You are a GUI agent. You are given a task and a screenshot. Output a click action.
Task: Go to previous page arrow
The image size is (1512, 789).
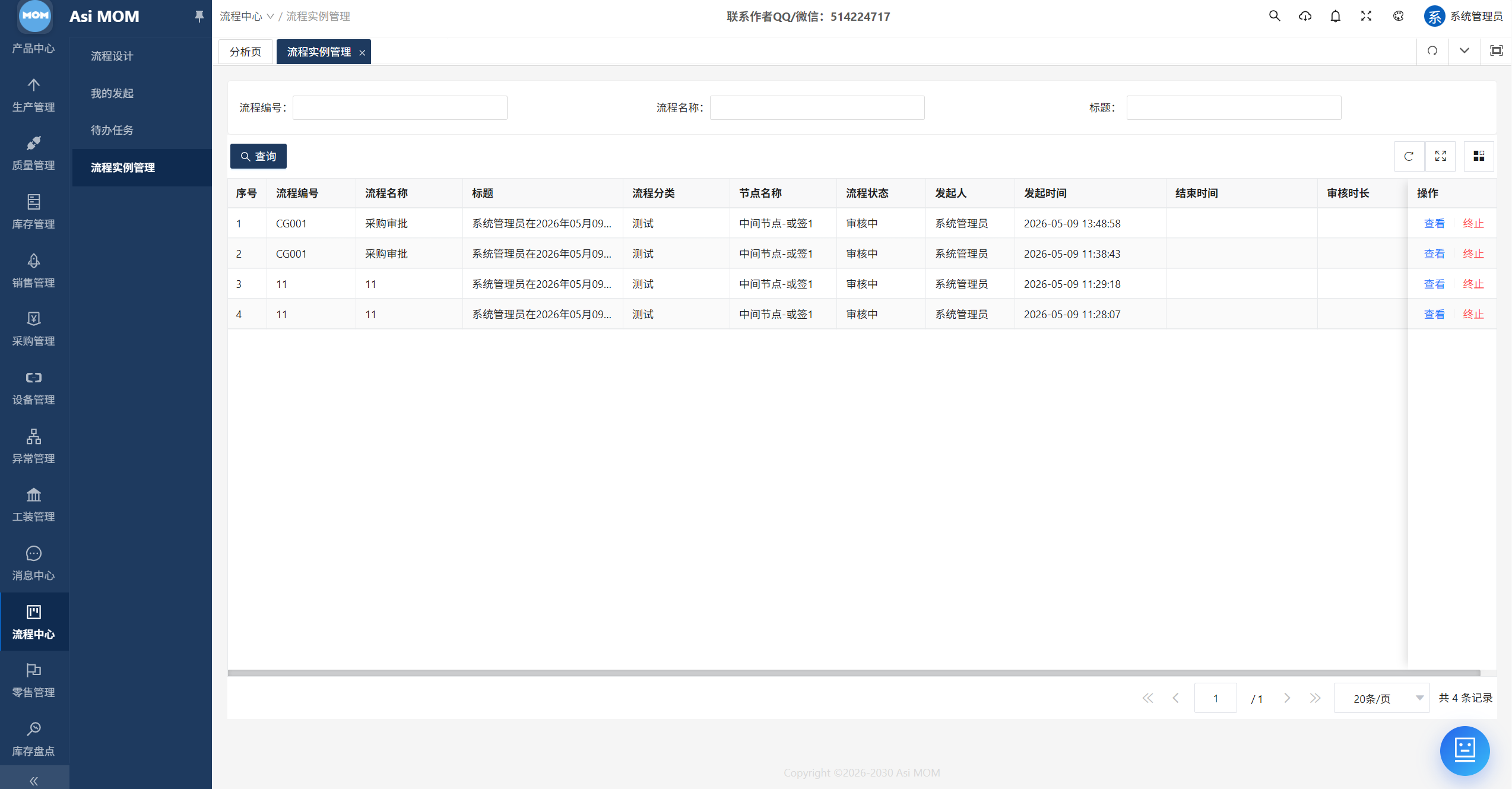tap(1175, 698)
